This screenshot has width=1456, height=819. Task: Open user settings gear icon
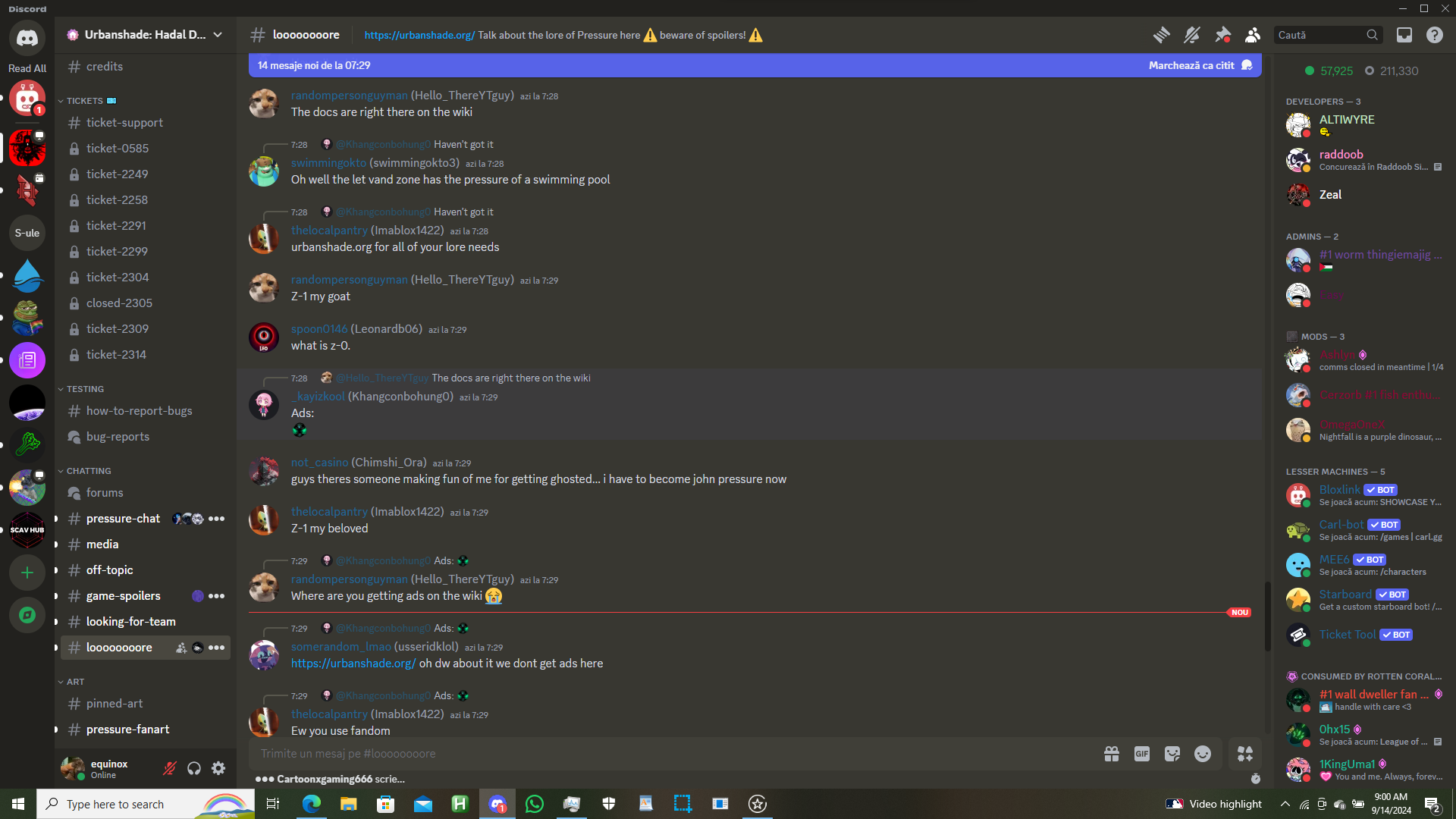218,768
